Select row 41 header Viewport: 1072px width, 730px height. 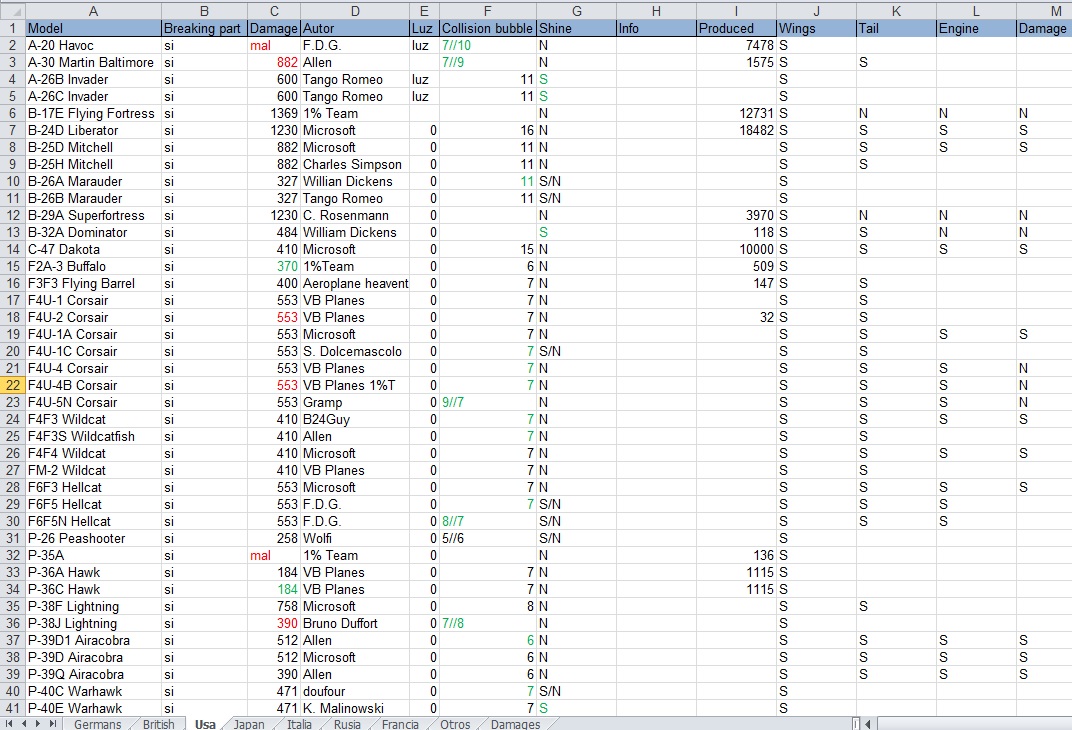click(x=12, y=708)
